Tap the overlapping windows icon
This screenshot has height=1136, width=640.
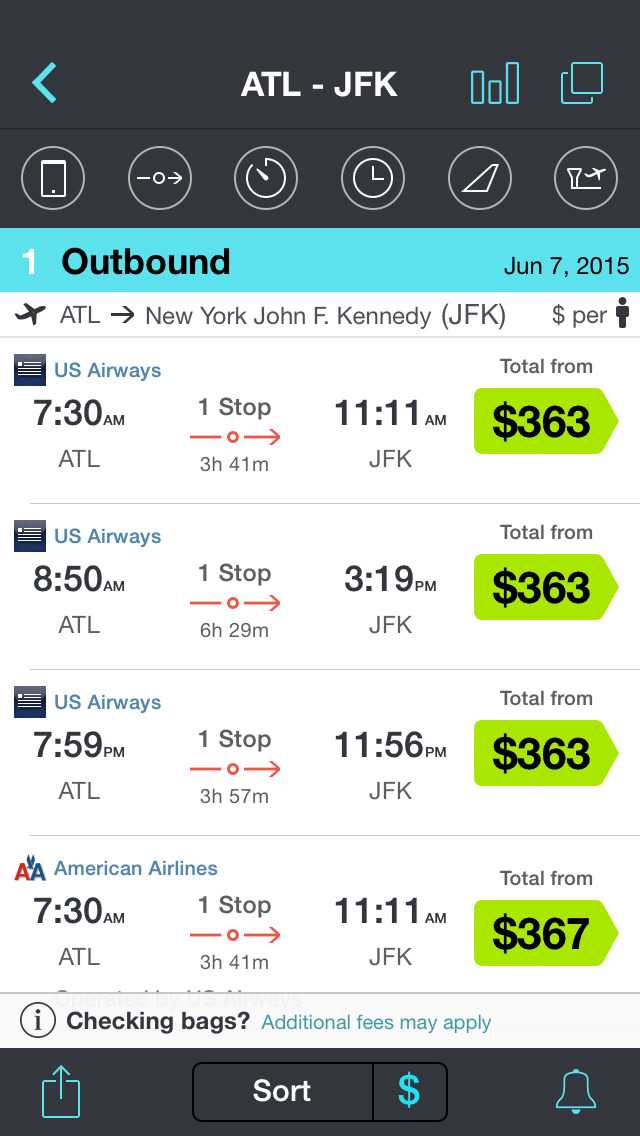pos(582,84)
